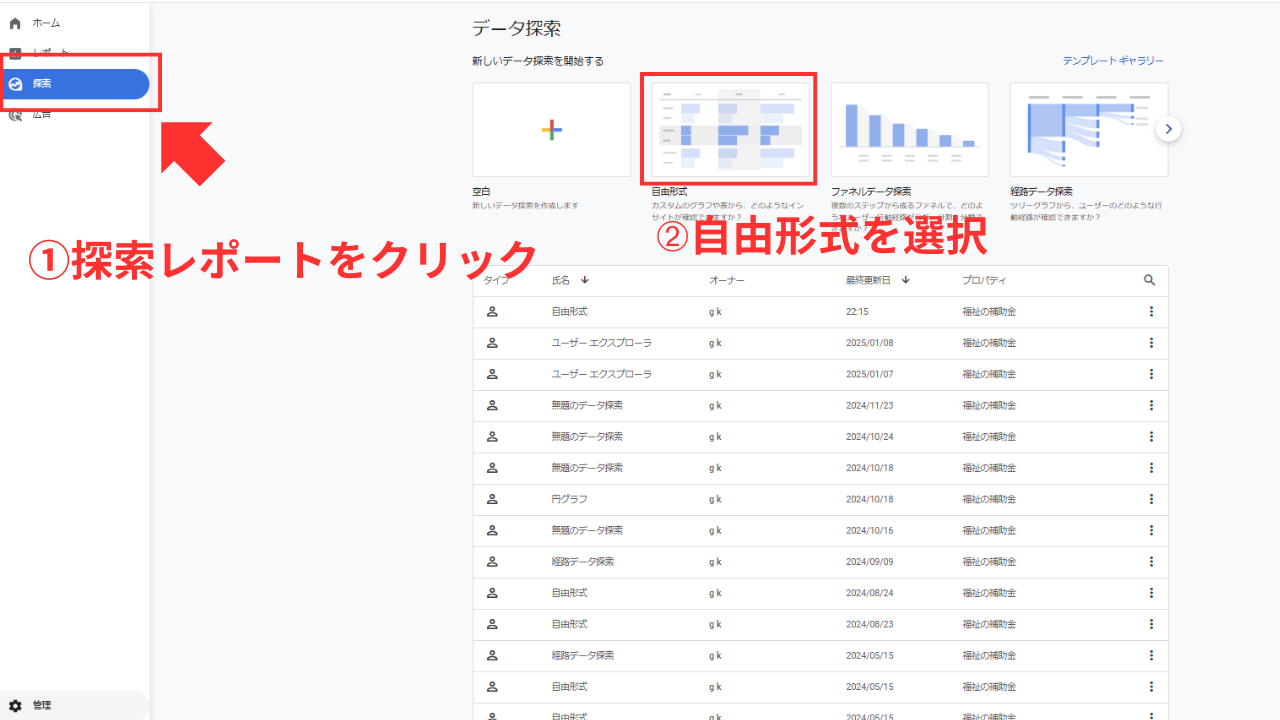Click person type icon in the 2024/09/09 row
The height and width of the screenshot is (720, 1280).
coord(492,562)
